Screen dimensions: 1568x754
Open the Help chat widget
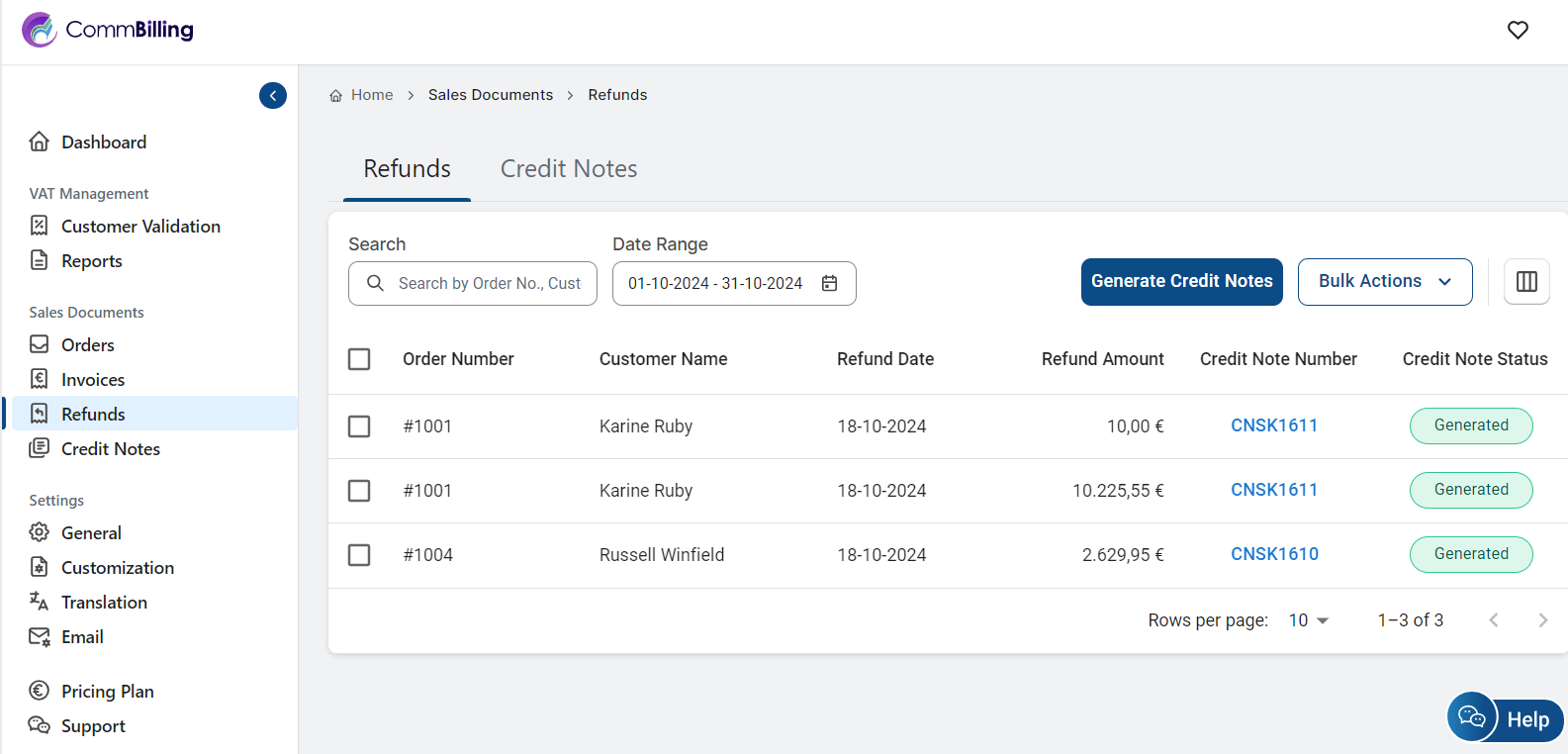coord(1505,718)
